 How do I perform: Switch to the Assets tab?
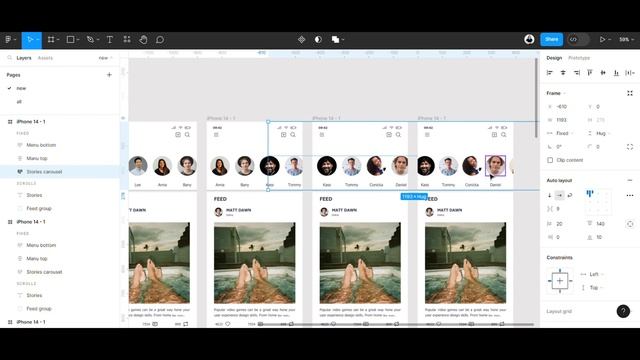(x=45, y=58)
